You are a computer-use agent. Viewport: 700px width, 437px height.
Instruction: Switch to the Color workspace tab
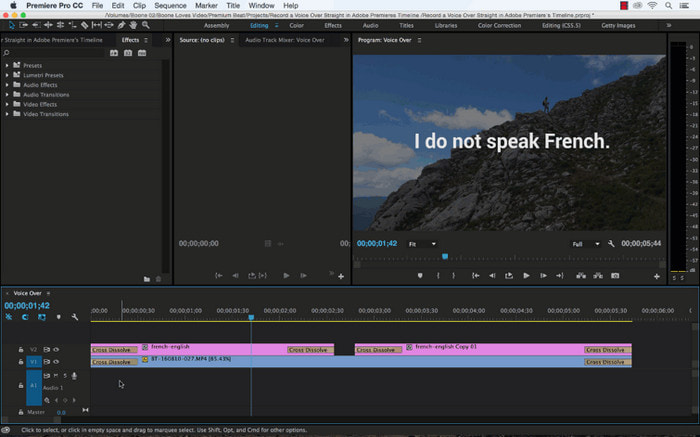pos(297,25)
